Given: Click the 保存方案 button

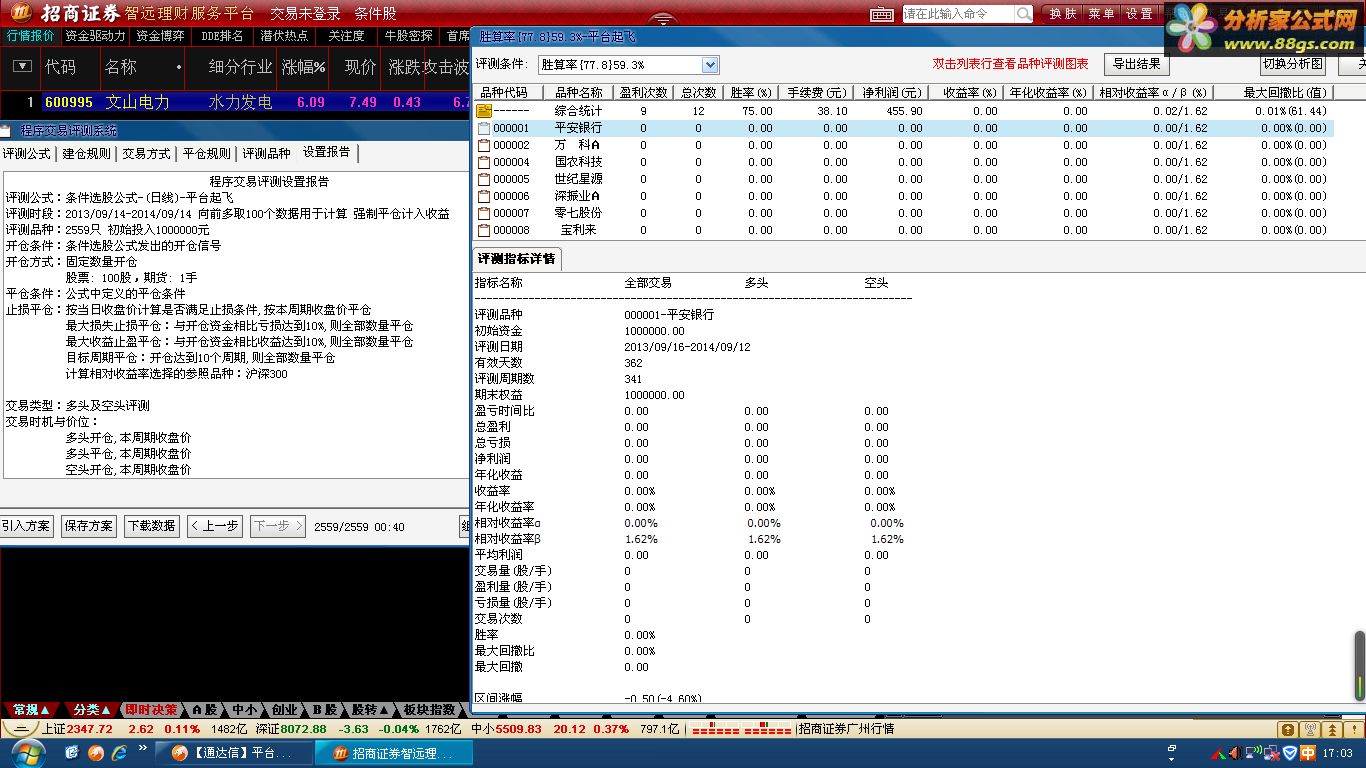Looking at the screenshot, I should tap(89, 526).
